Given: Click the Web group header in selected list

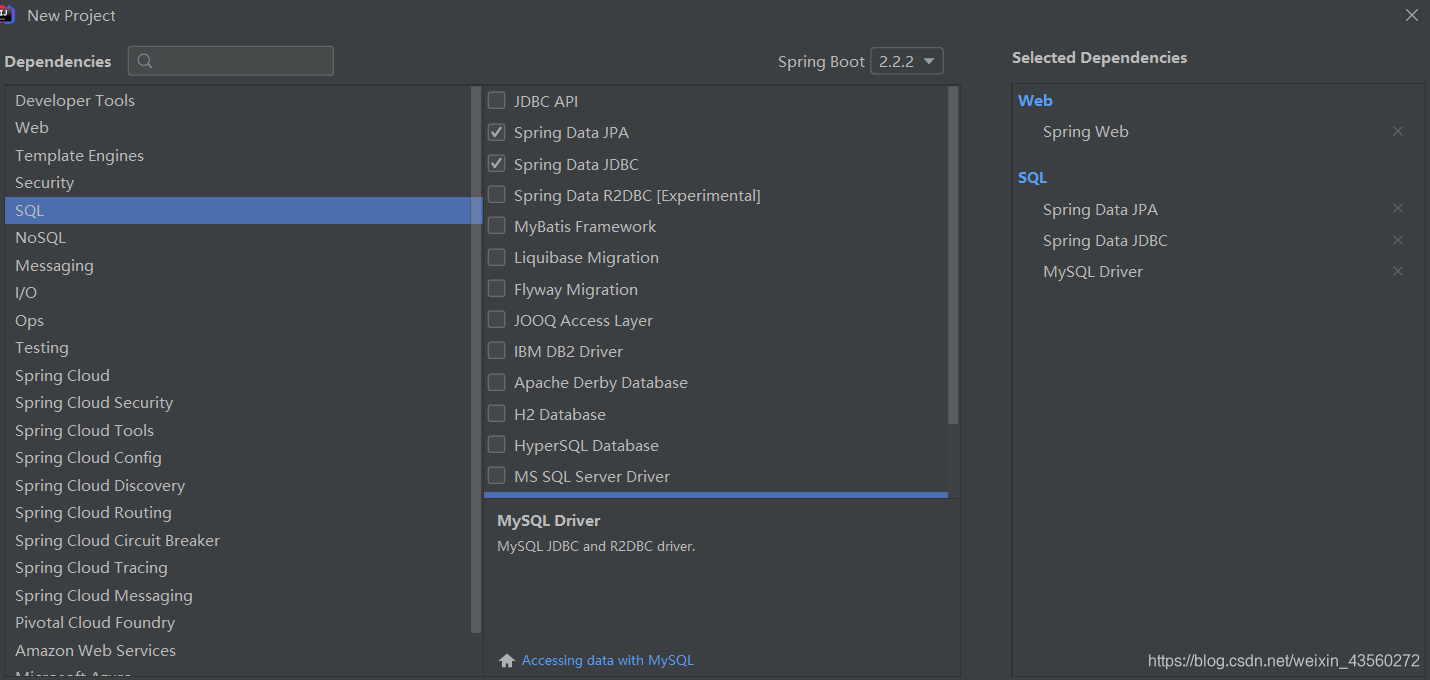Looking at the screenshot, I should click(x=1035, y=100).
